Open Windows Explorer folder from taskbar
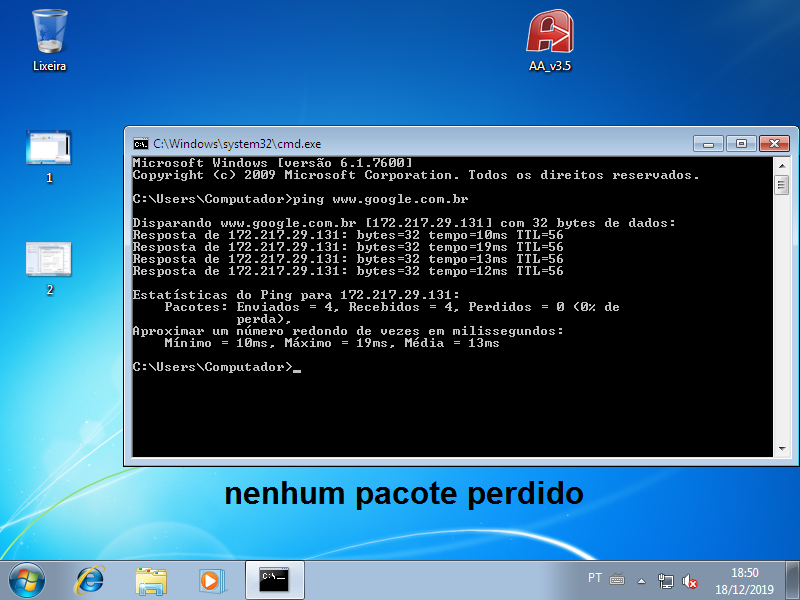This screenshot has height=600, width=800. point(151,581)
